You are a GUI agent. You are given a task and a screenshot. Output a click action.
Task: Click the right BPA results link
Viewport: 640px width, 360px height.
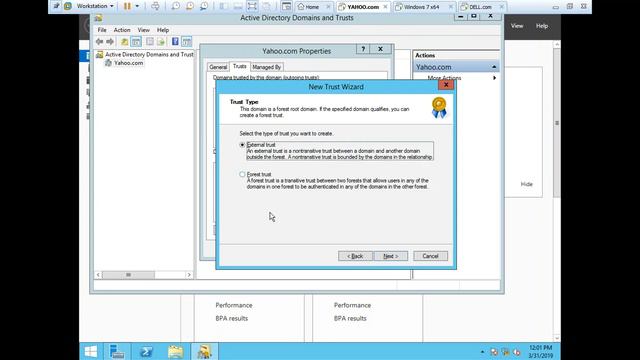pyautogui.click(x=350, y=318)
